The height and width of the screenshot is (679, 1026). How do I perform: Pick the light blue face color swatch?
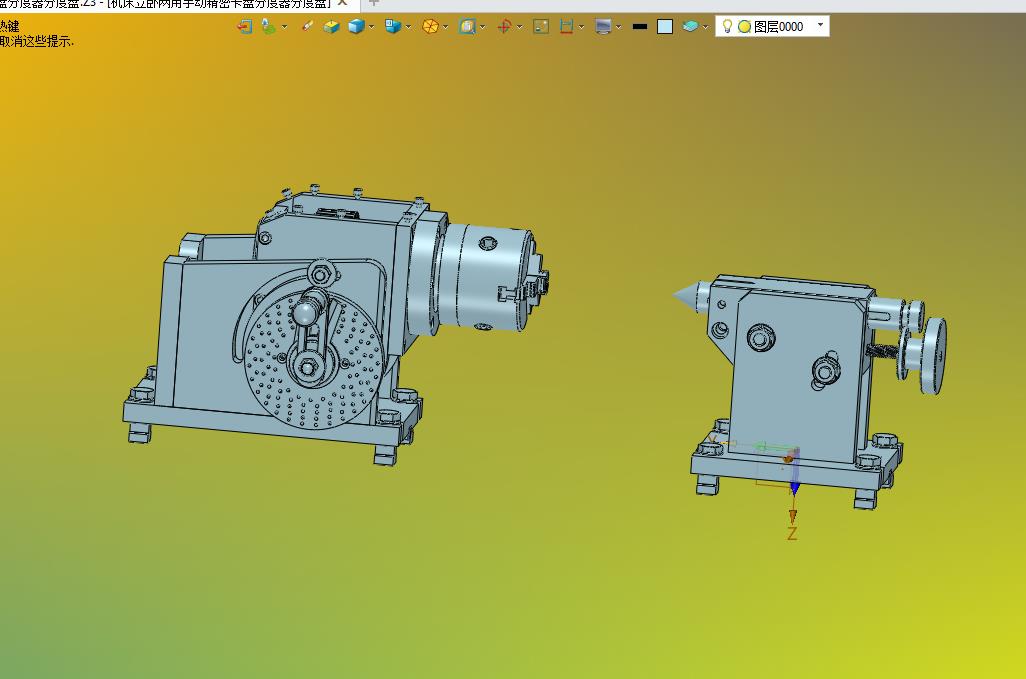pyautogui.click(x=665, y=27)
